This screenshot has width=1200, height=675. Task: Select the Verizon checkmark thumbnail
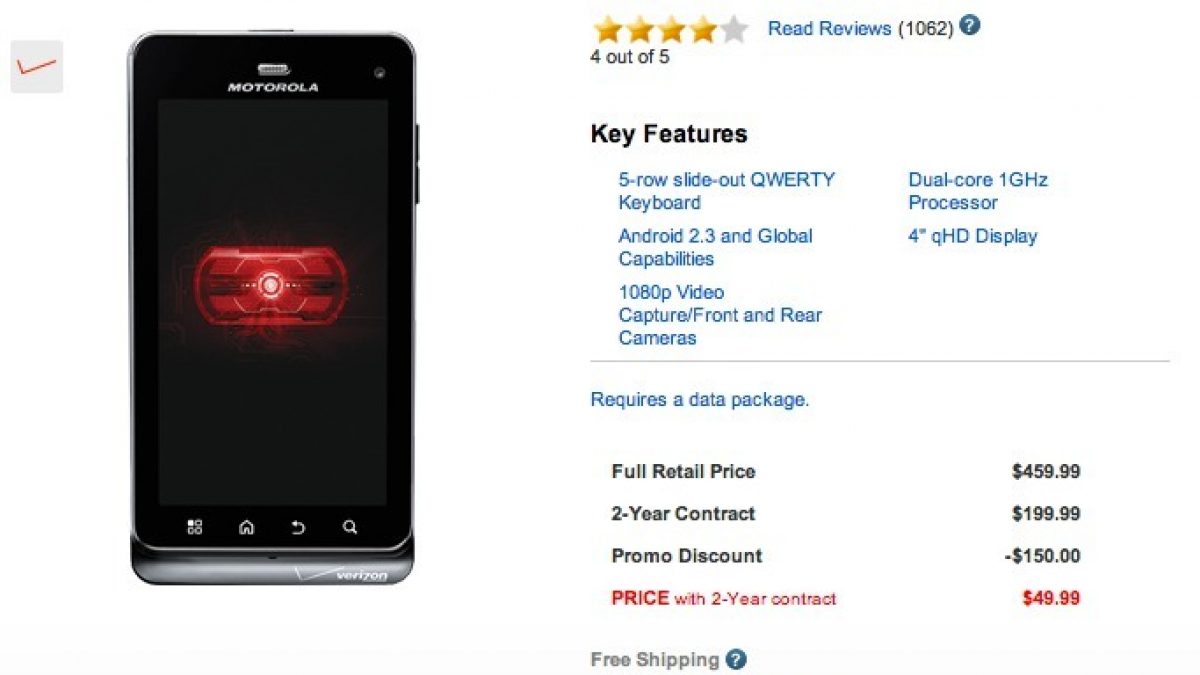tap(37, 67)
